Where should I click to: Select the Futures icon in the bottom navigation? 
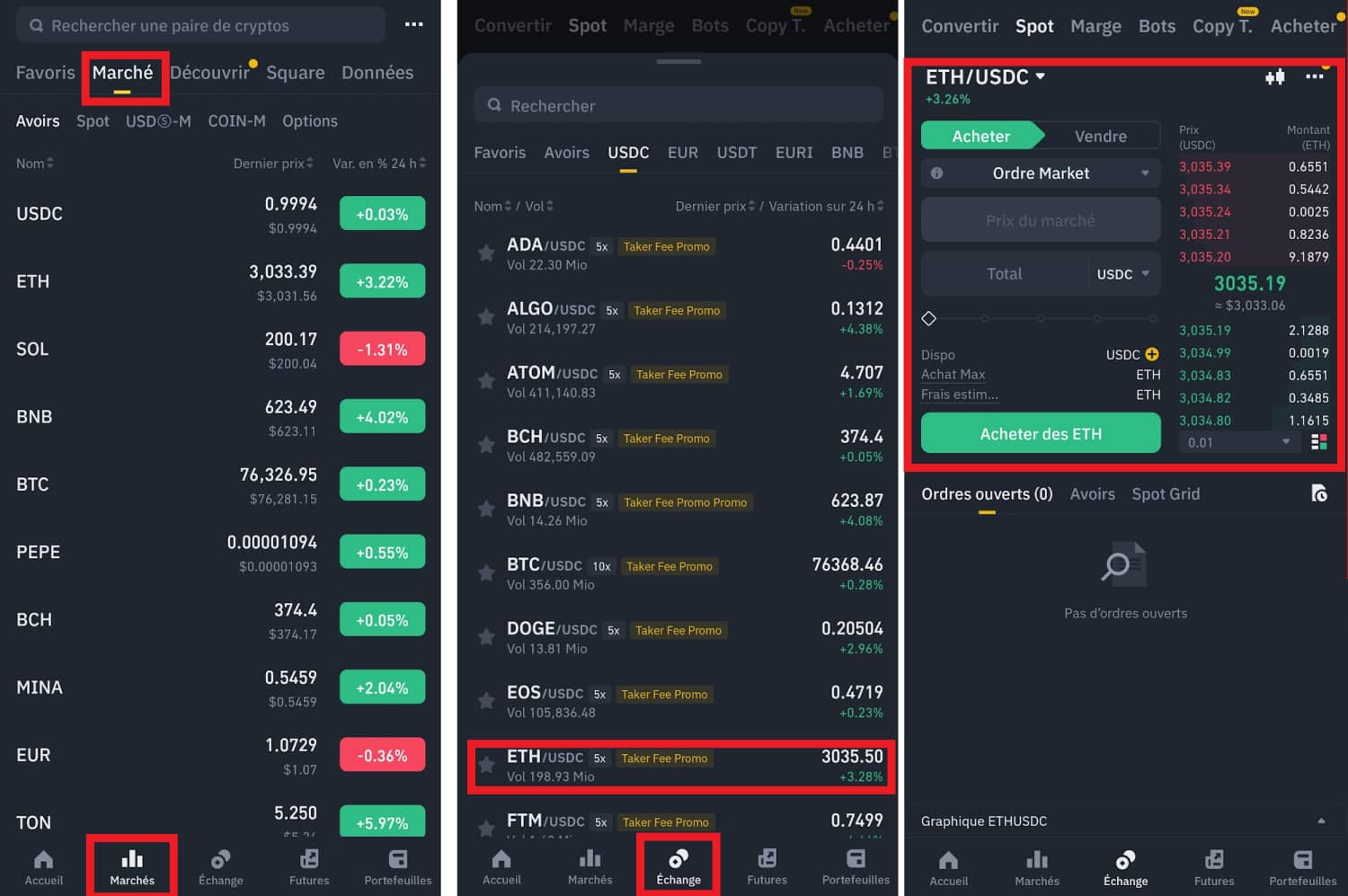coord(1214,865)
